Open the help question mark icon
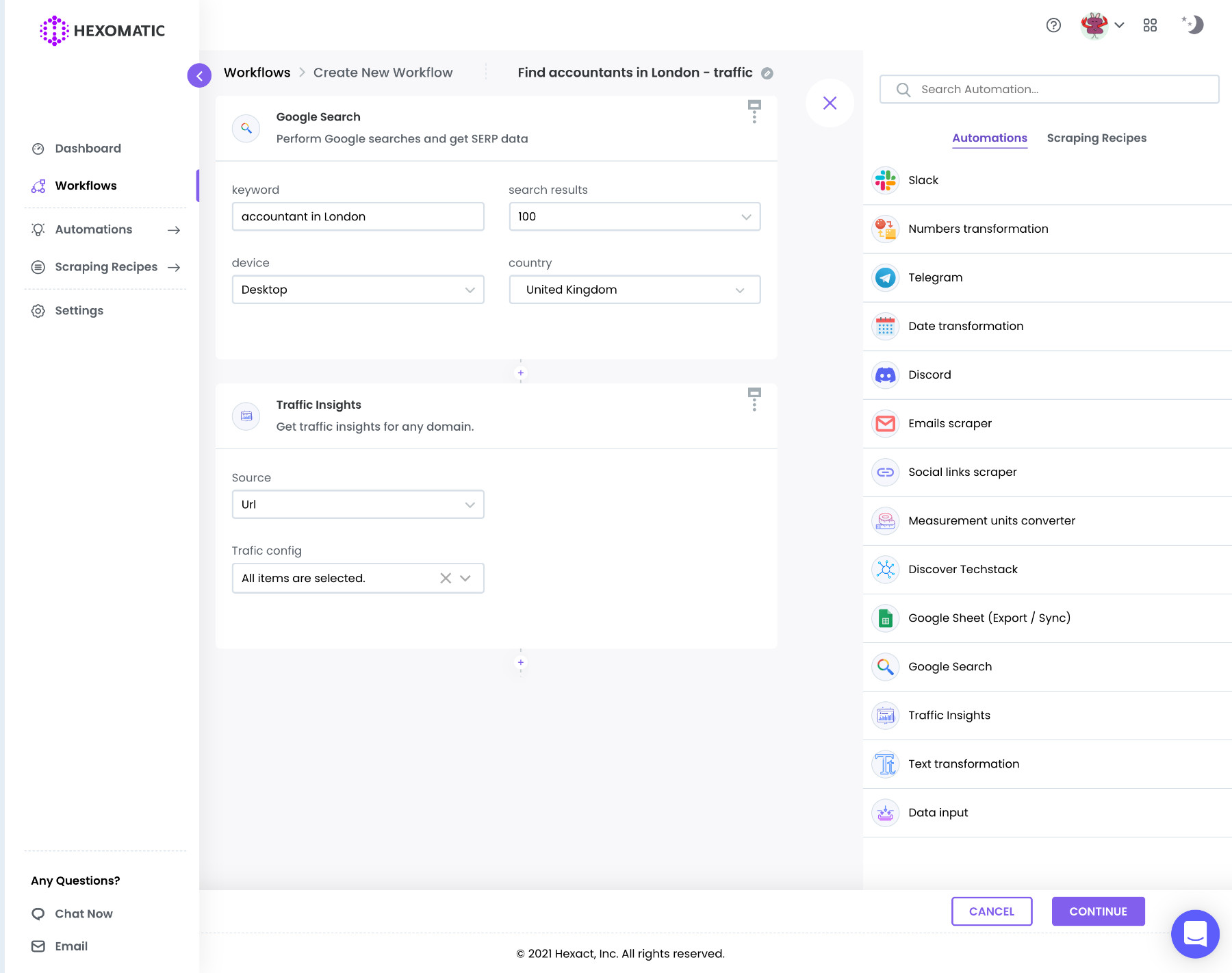Screen dimensions: 1232x973 coord(1053,25)
